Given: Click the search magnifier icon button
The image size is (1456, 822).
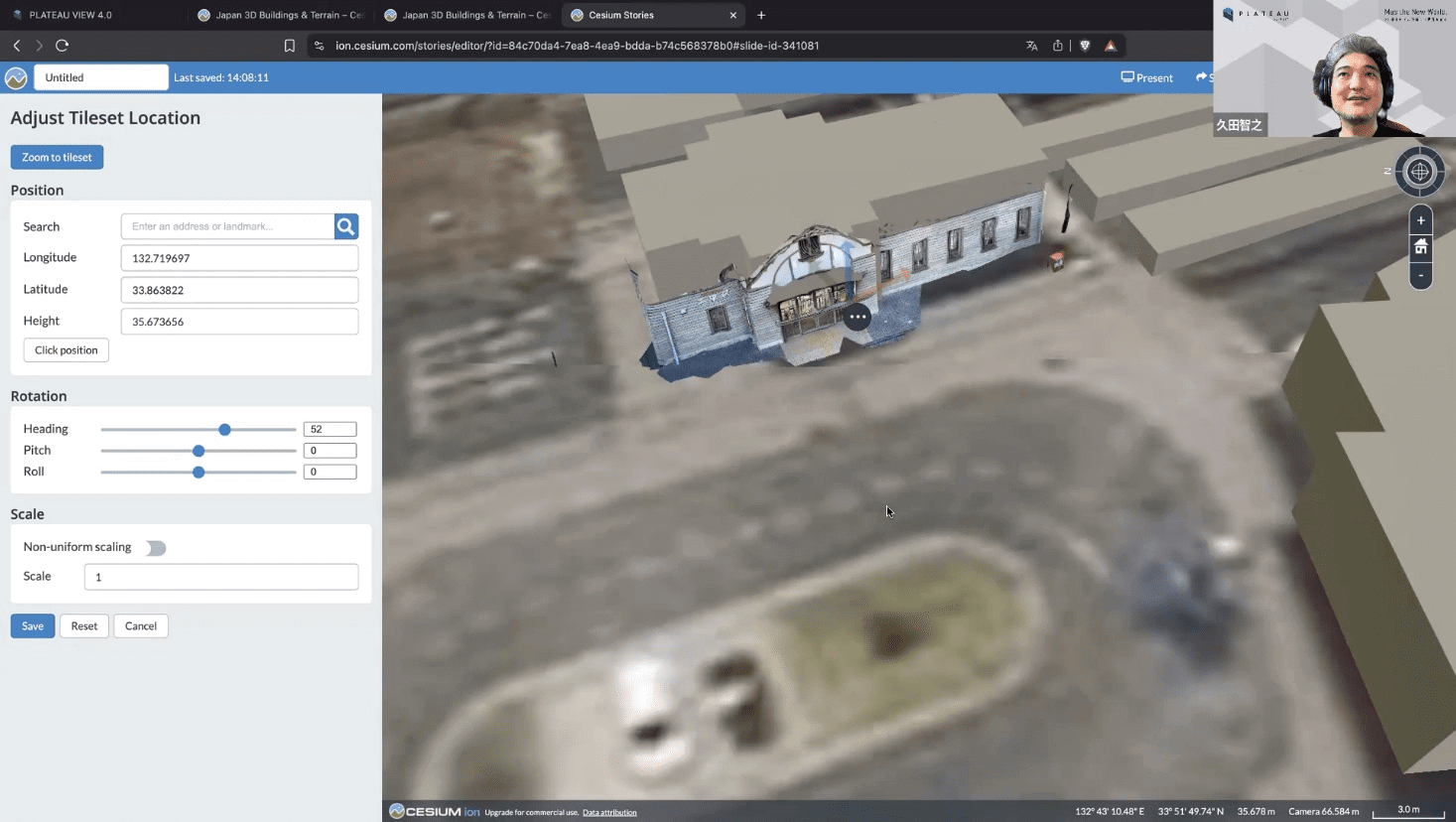Looking at the screenshot, I should [345, 226].
